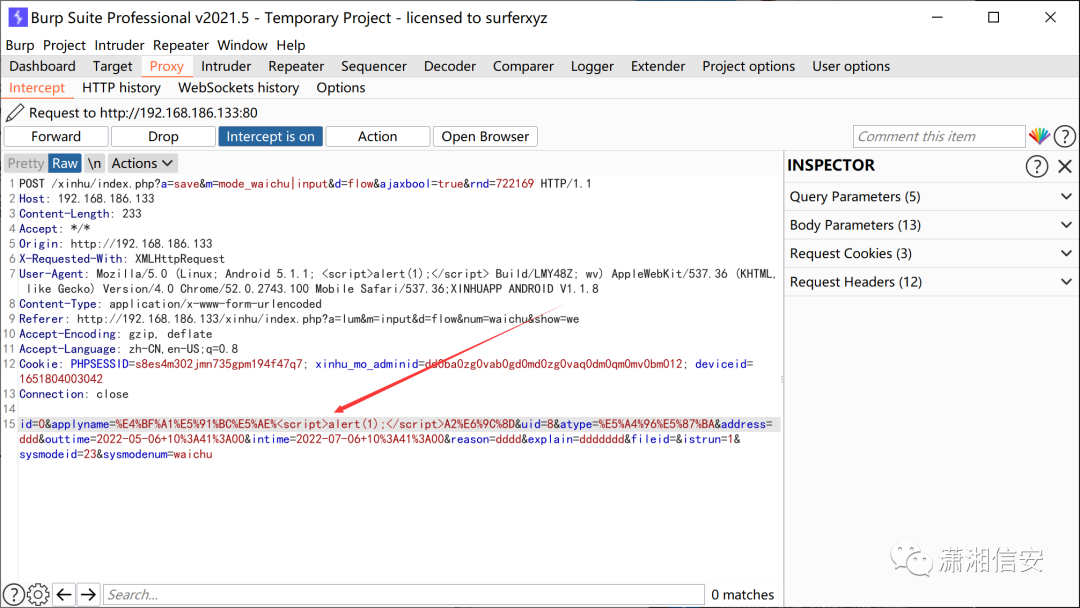Click the panel divider handle beside Inspector

[x=782, y=379]
